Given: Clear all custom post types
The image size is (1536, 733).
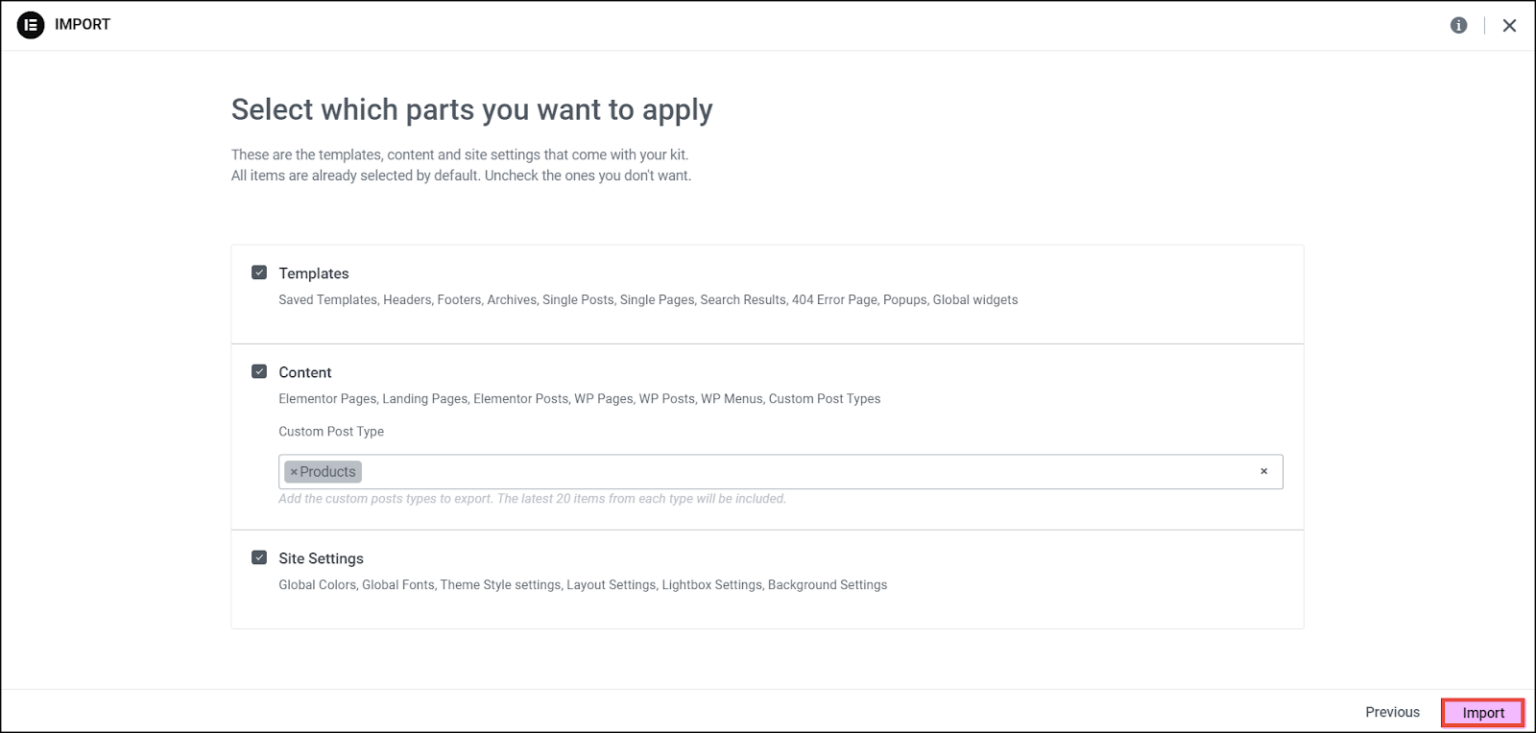Looking at the screenshot, I should pos(1263,472).
